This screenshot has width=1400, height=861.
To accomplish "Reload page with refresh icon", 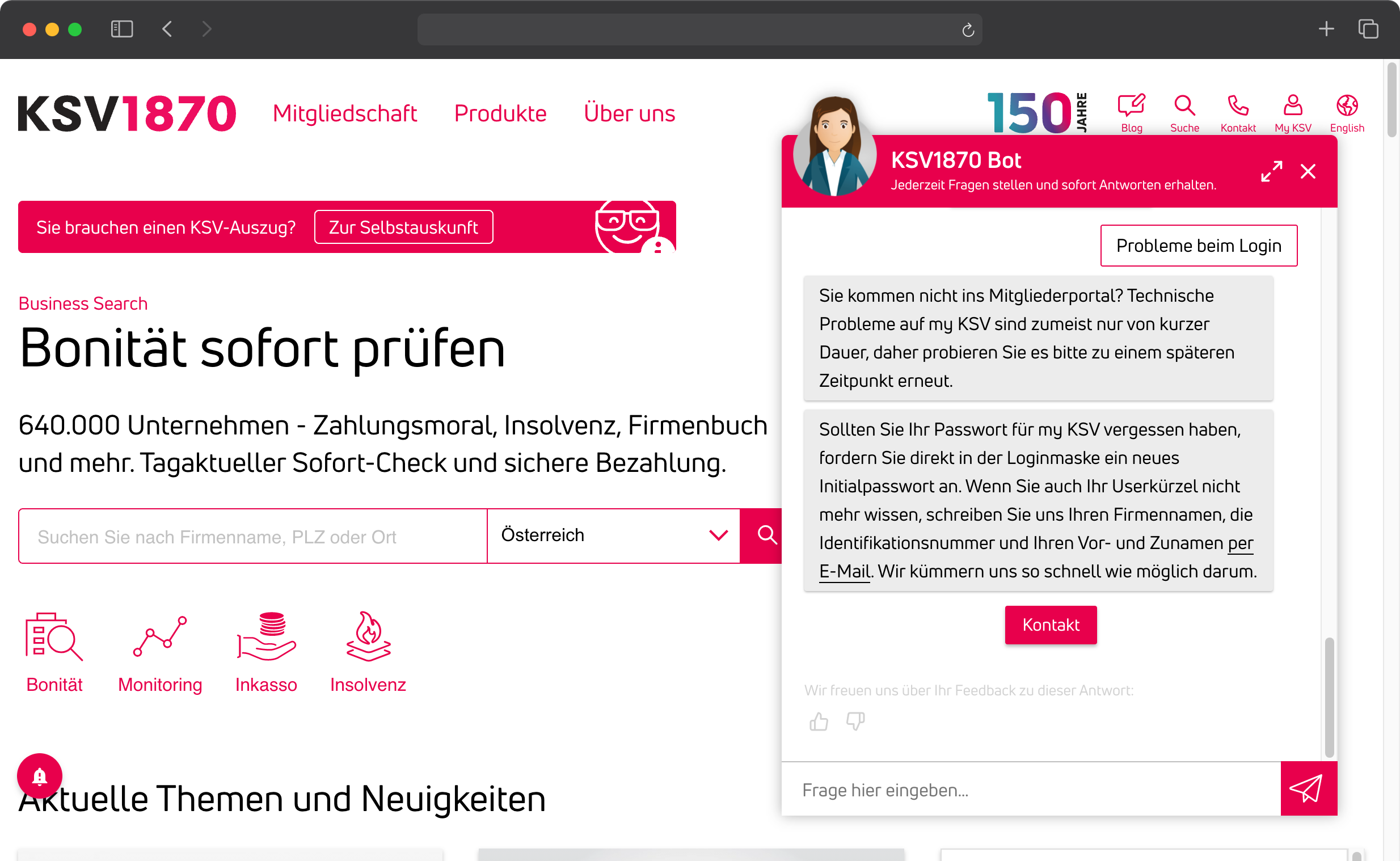I will point(967,29).
